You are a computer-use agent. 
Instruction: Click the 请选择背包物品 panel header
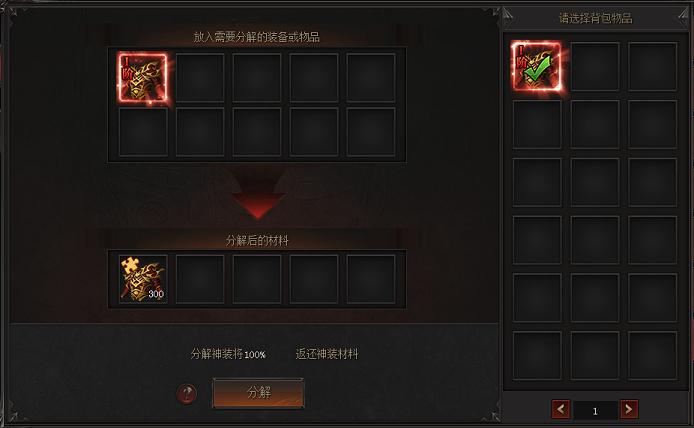pos(595,18)
